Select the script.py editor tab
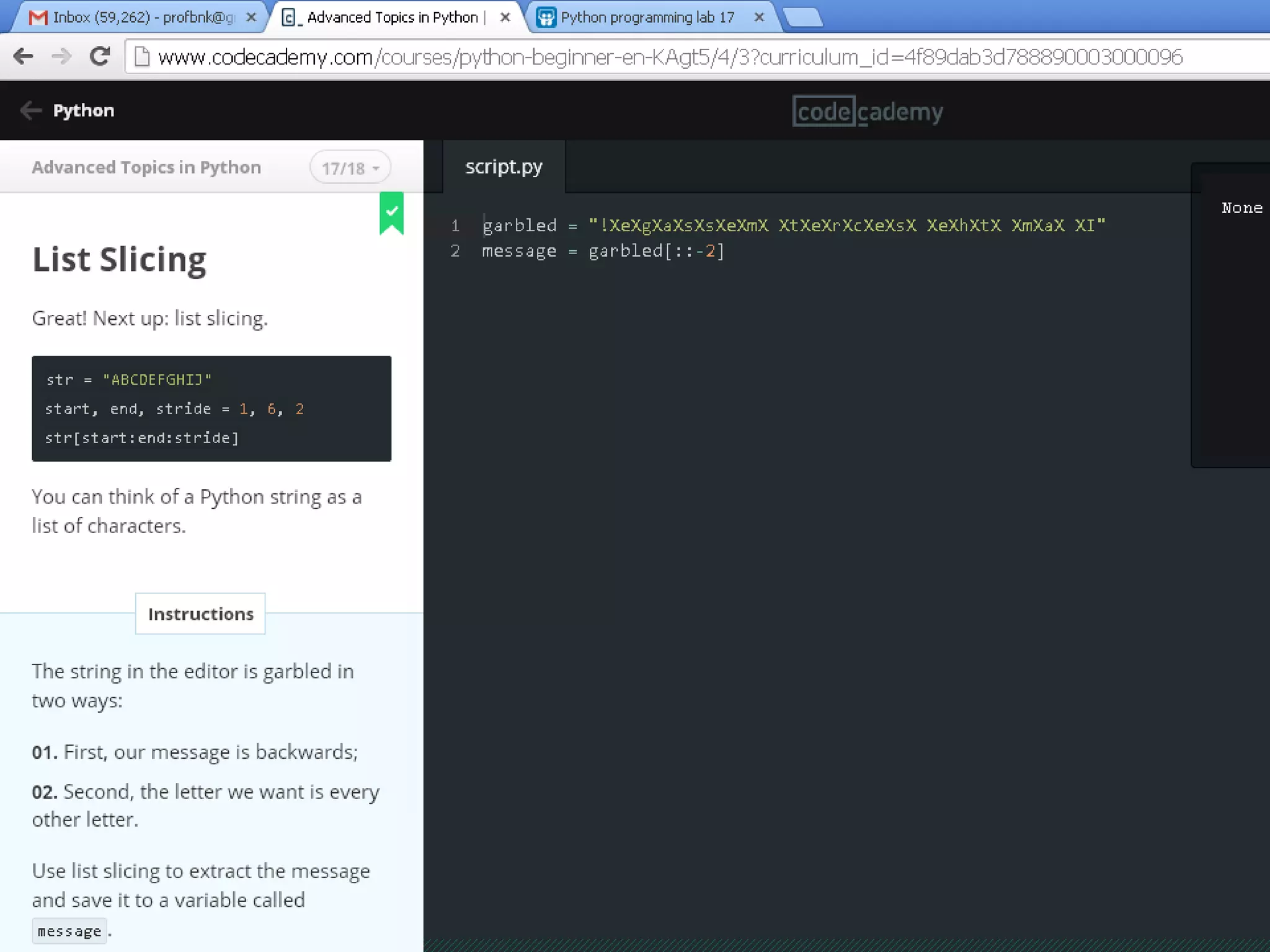 tap(504, 167)
